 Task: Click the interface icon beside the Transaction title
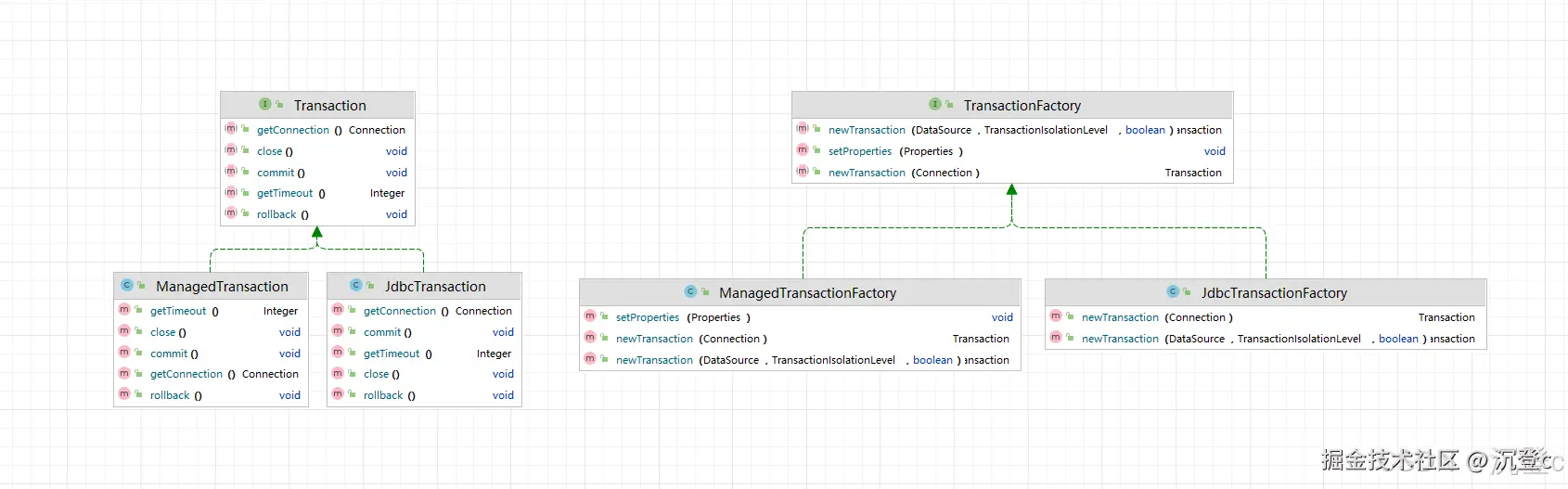point(265,104)
